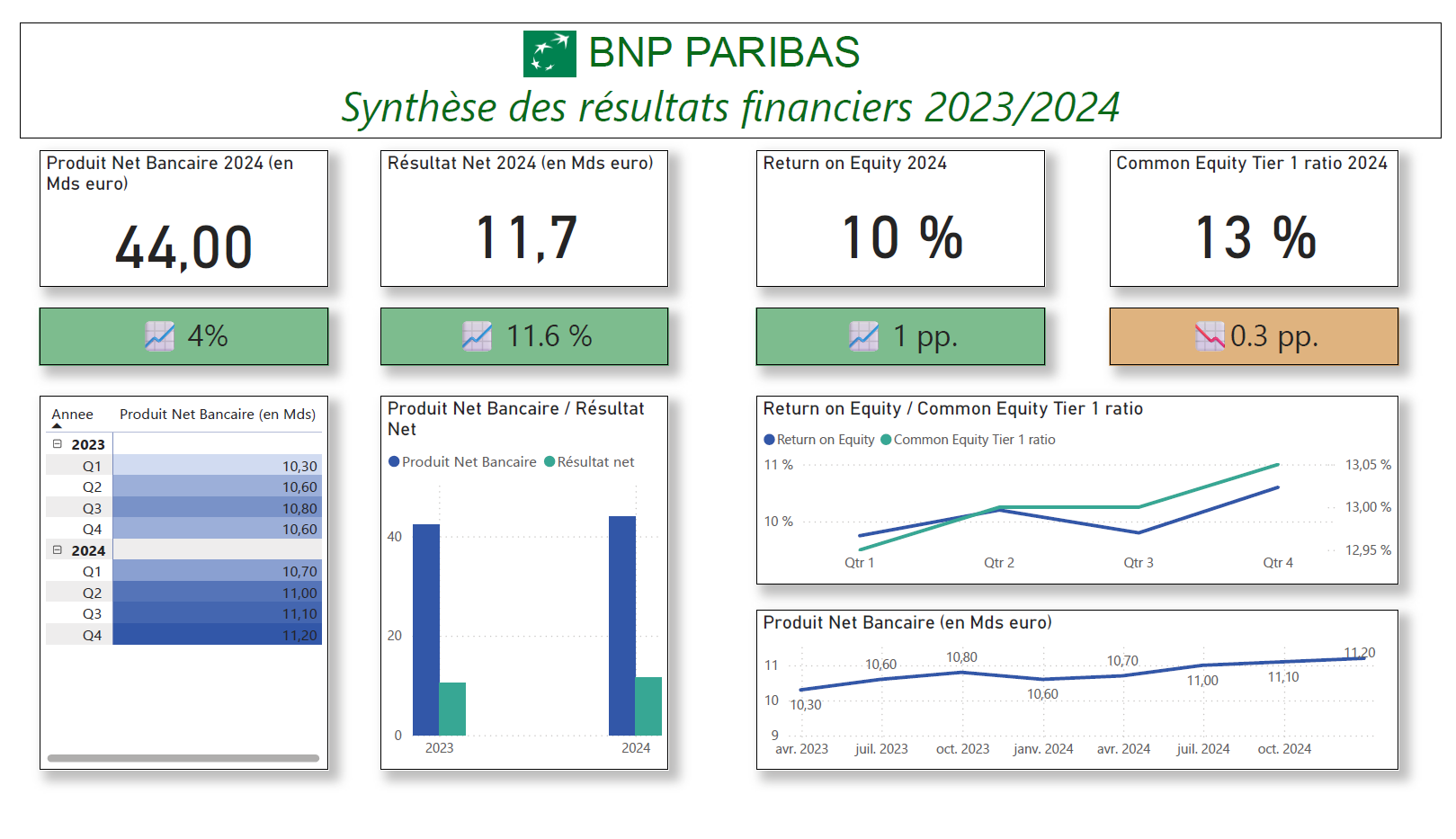Image resolution: width=1456 pixels, height=839 pixels.
Task: Click the table's horizontal scrollbar
Action: pyautogui.click(x=183, y=758)
